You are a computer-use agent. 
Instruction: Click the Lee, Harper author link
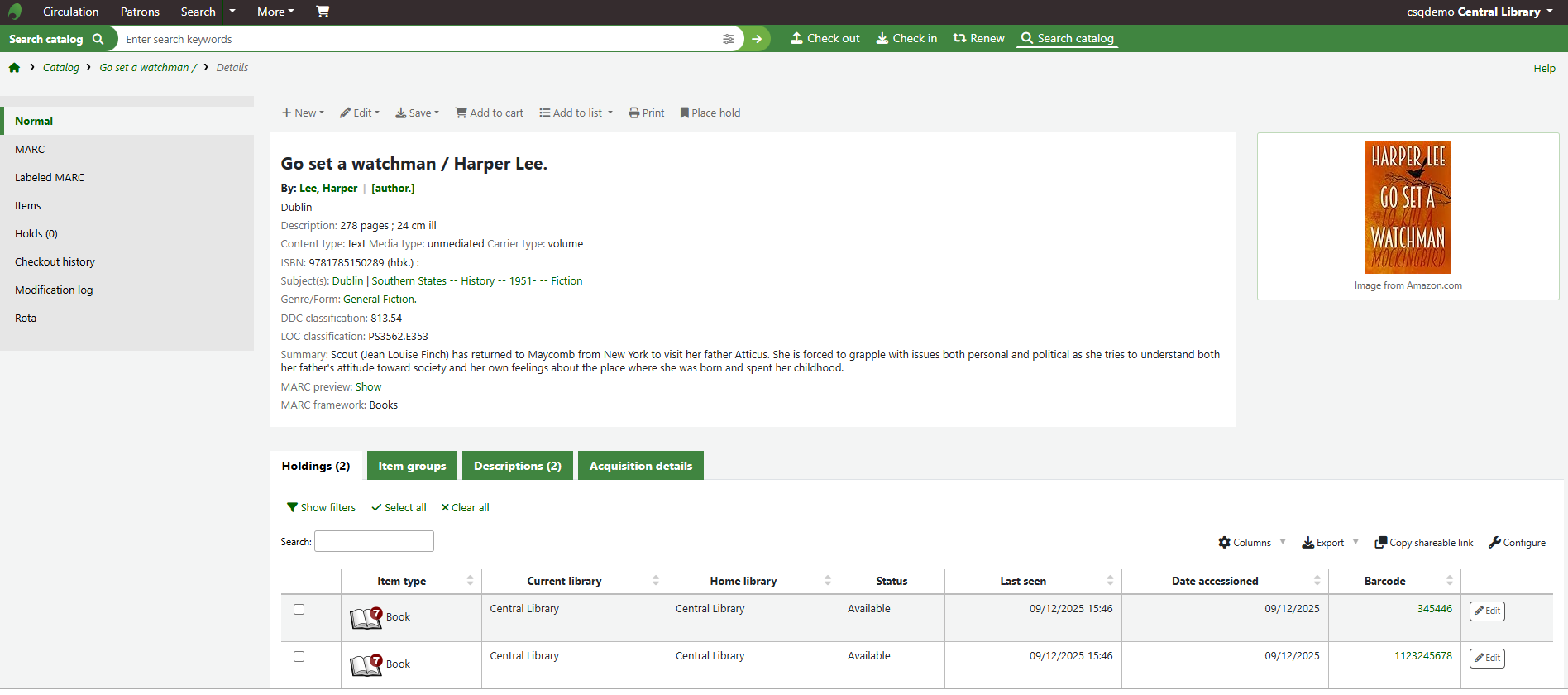[x=328, y=189]
